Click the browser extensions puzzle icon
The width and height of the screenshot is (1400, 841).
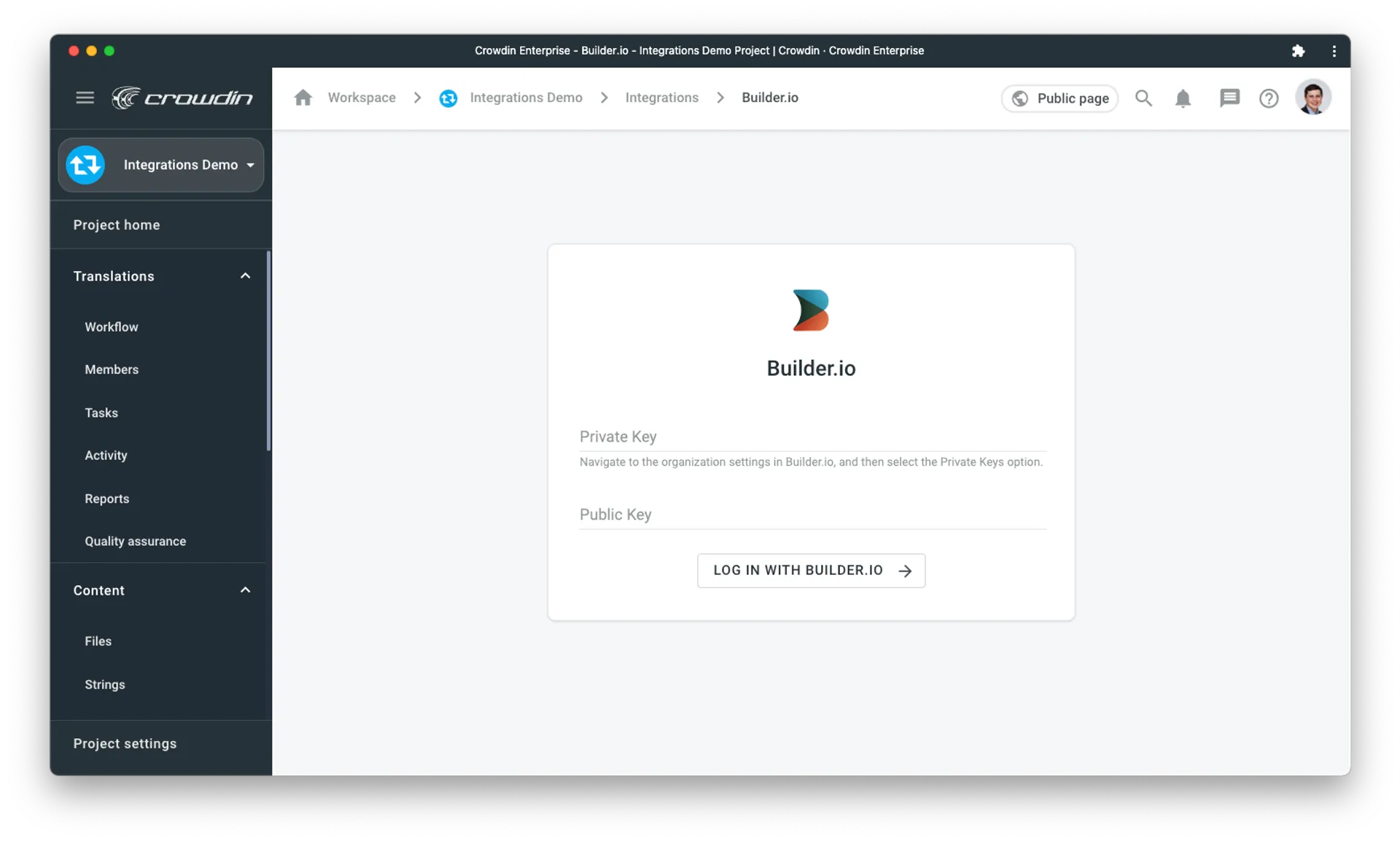[x=1298, y=51]
